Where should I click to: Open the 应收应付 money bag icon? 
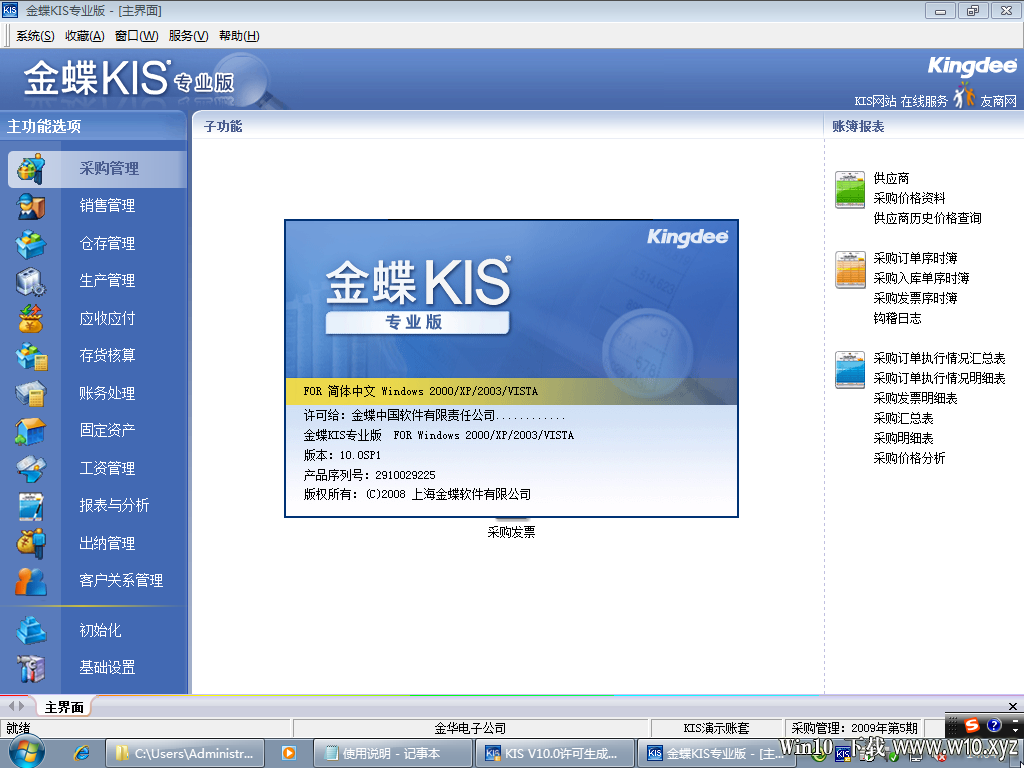(31, 319)
